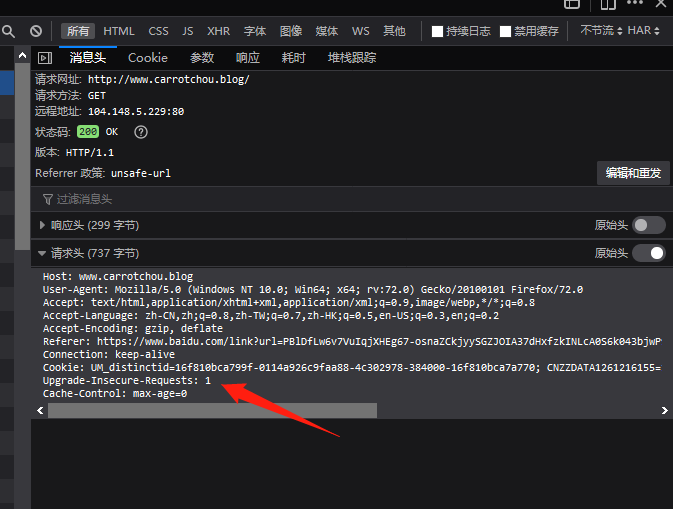The width and height of the screenshot is (673, 509).
Task: Click the up arrow of vertical scrollbar
Action: coord(22,55)
